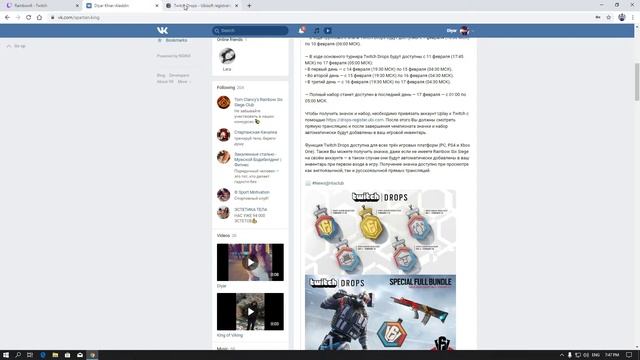Play the King of Viking video
Image resolution: width=640 pixels, height=360 pixels.
pyautogui.click(x=250, y=311)
